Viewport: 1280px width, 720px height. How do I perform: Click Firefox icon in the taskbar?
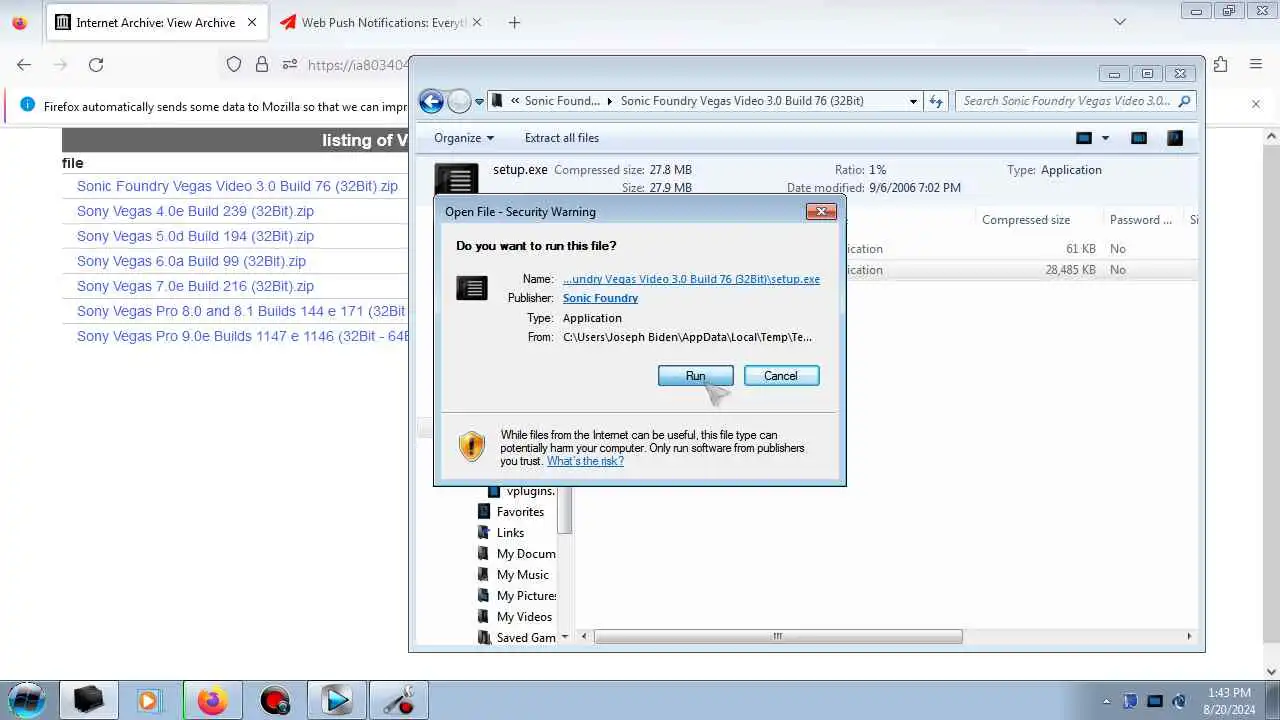point(212,700)
